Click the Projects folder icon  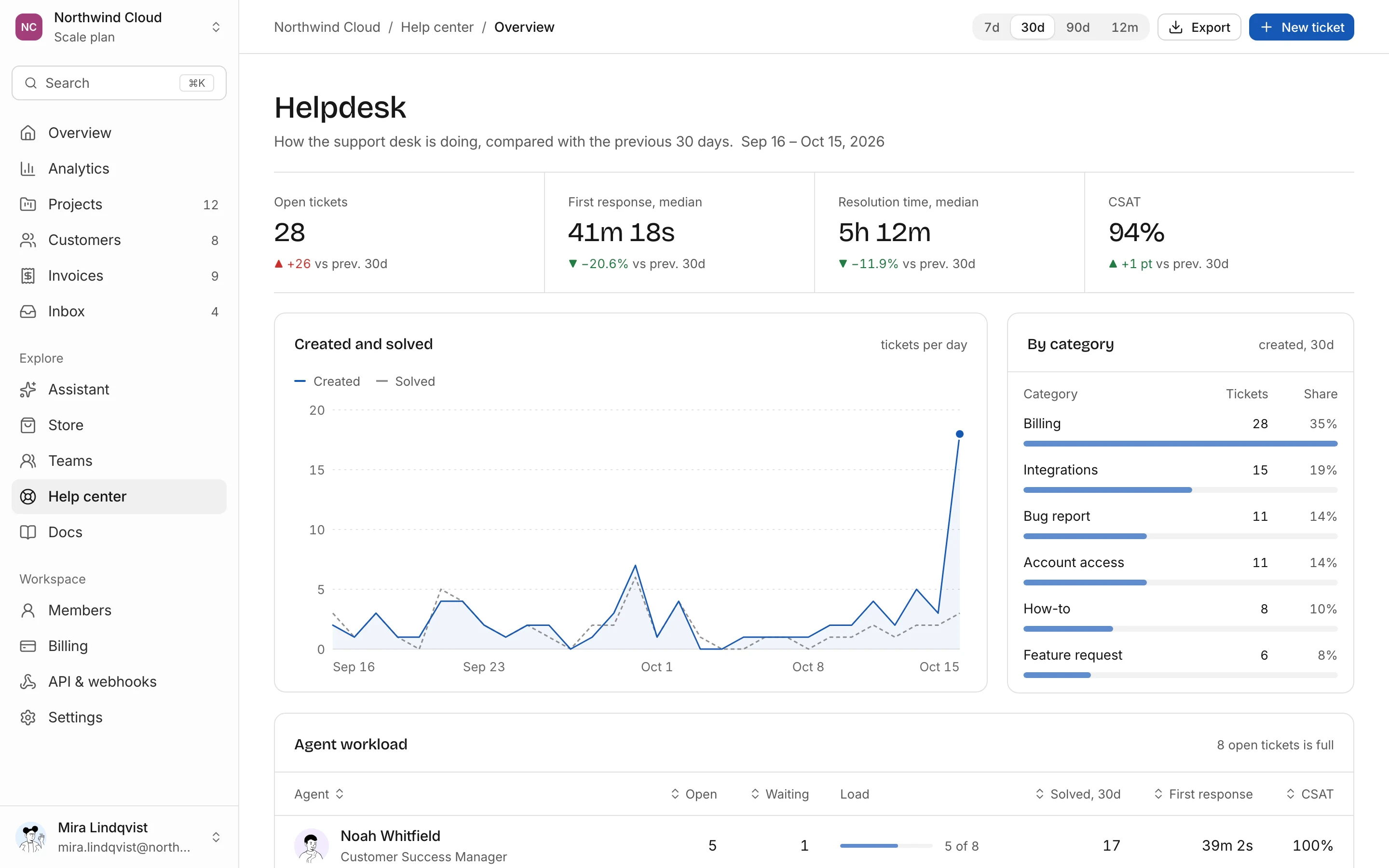click(27, 204)
